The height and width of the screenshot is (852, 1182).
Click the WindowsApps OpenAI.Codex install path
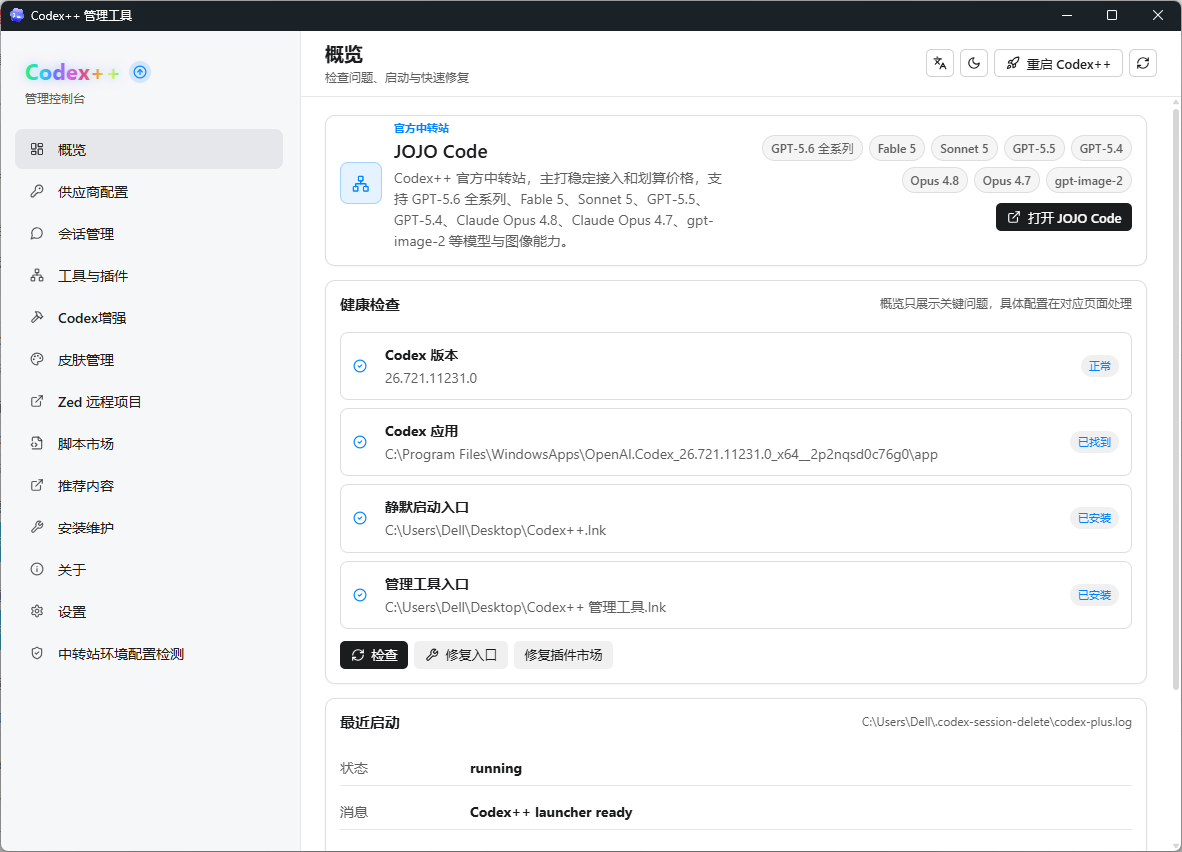click(x=661, y=454)
